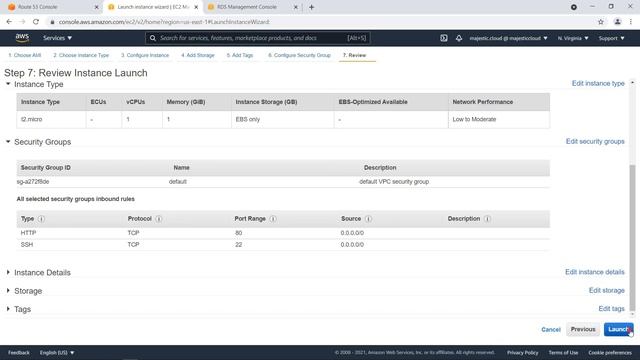Click the browser forward arrow
Viewport: 640px width, 360px height.
pyautogui.click(x=22, y=22)
